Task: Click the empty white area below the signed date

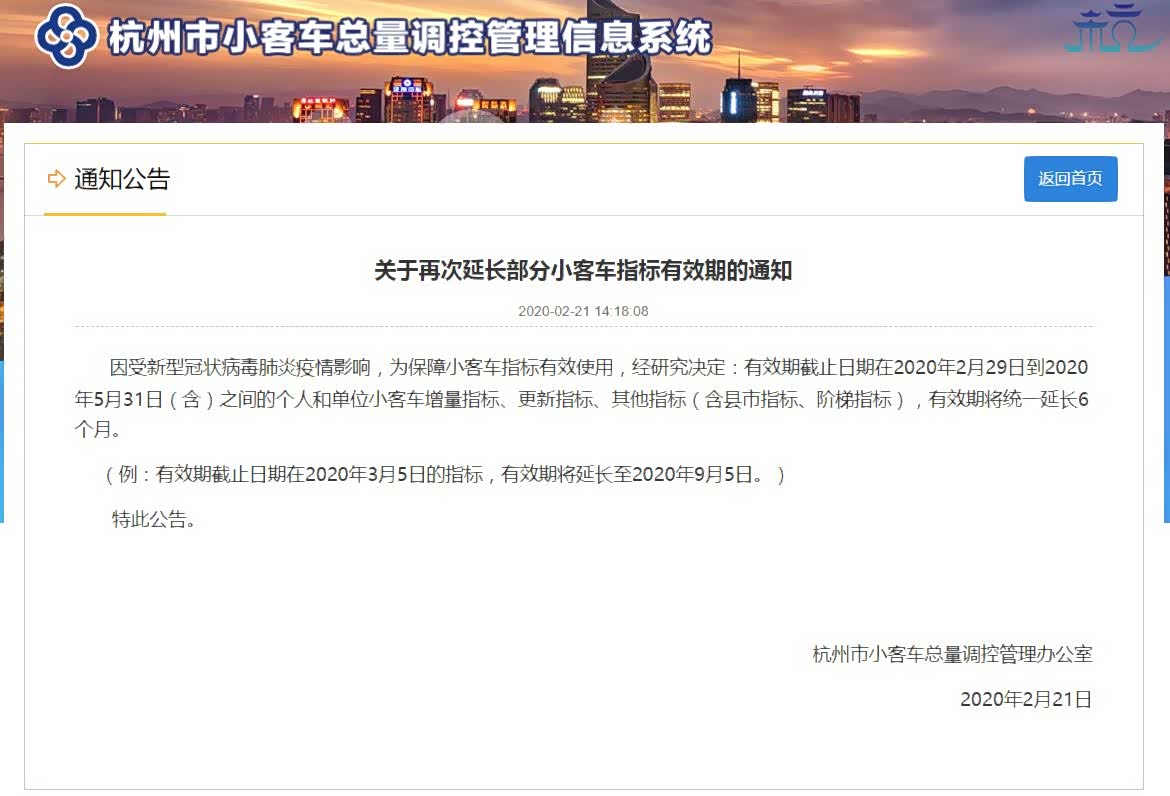Action: [583, 750]
